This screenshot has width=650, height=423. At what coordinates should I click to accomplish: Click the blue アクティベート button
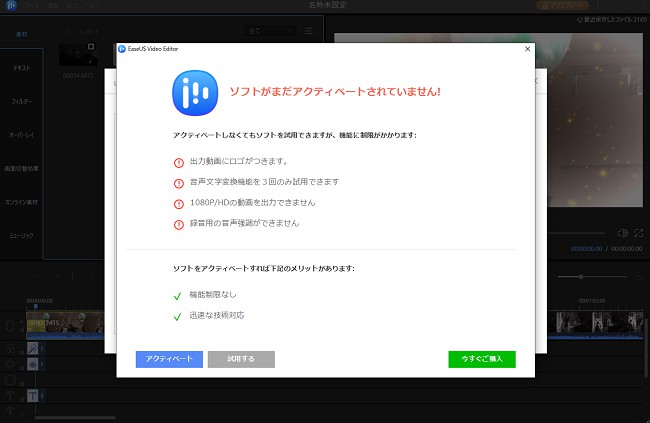(169, 359)
